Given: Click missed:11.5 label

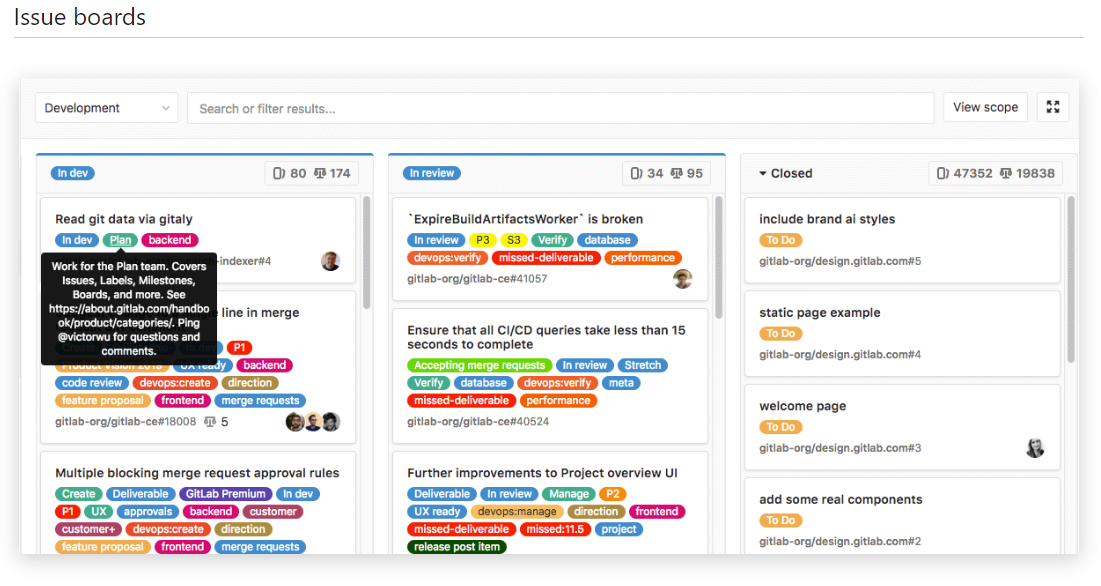Looking at the screenshot, I should pos(555,529).
